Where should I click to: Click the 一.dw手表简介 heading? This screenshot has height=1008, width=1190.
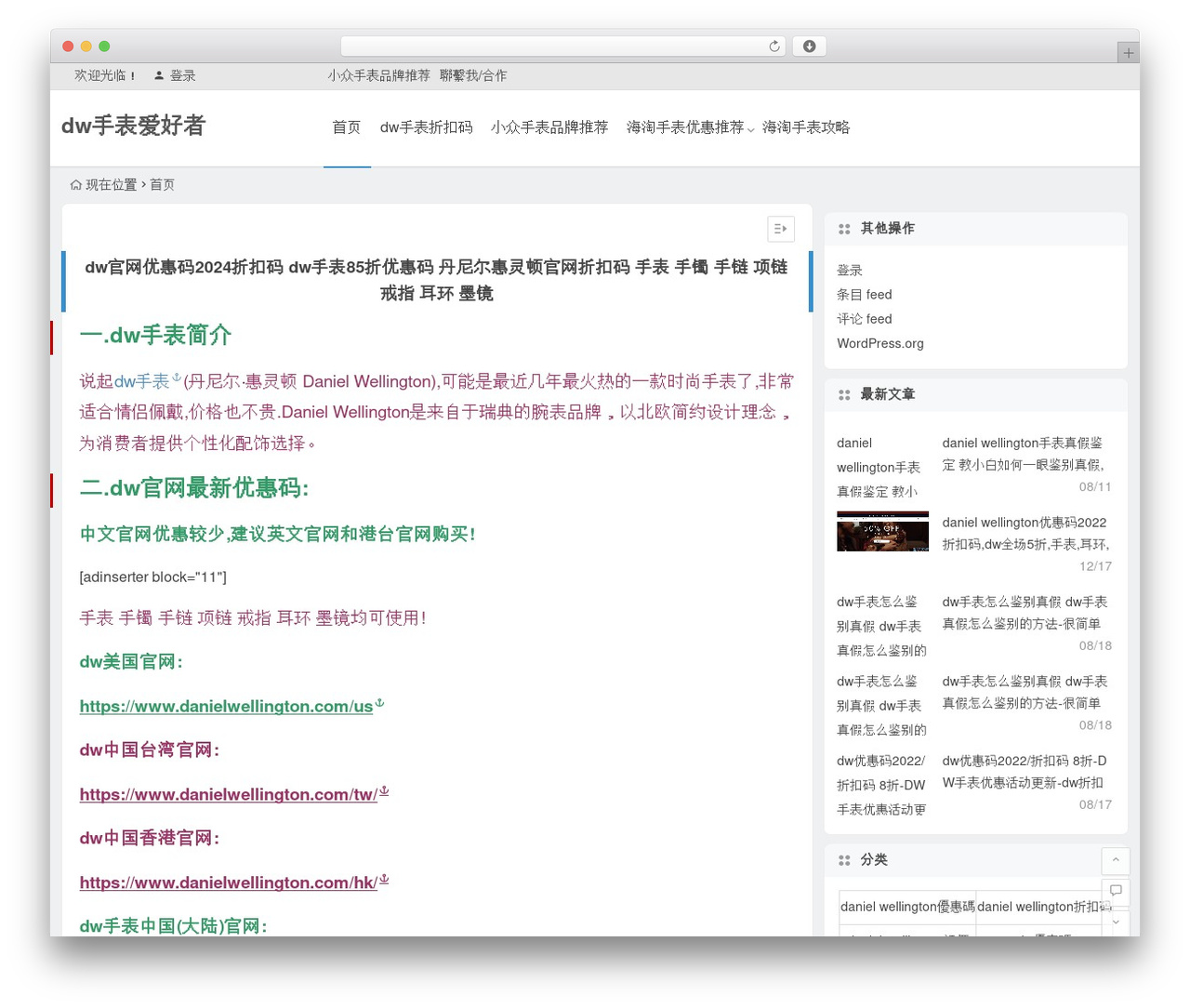(x=155, y=336)
